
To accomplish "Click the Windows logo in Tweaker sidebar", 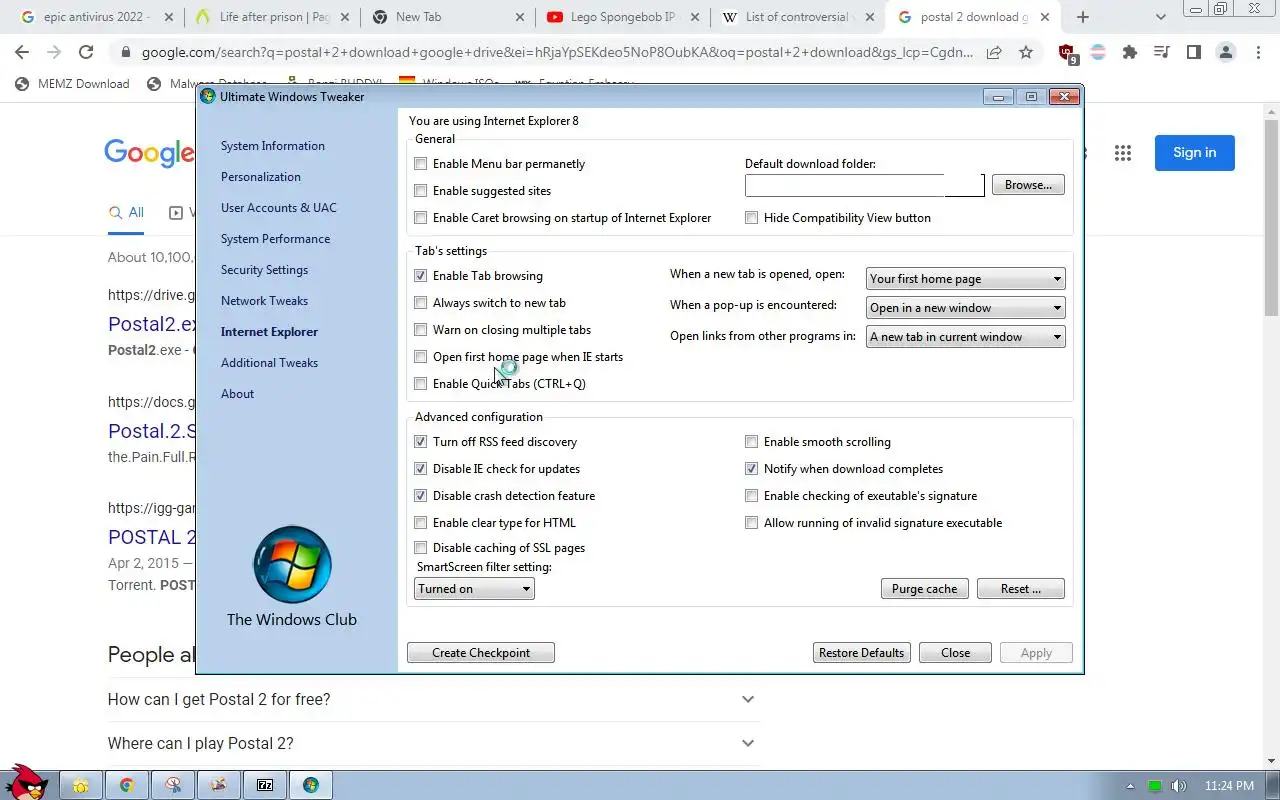I will 292,565.
